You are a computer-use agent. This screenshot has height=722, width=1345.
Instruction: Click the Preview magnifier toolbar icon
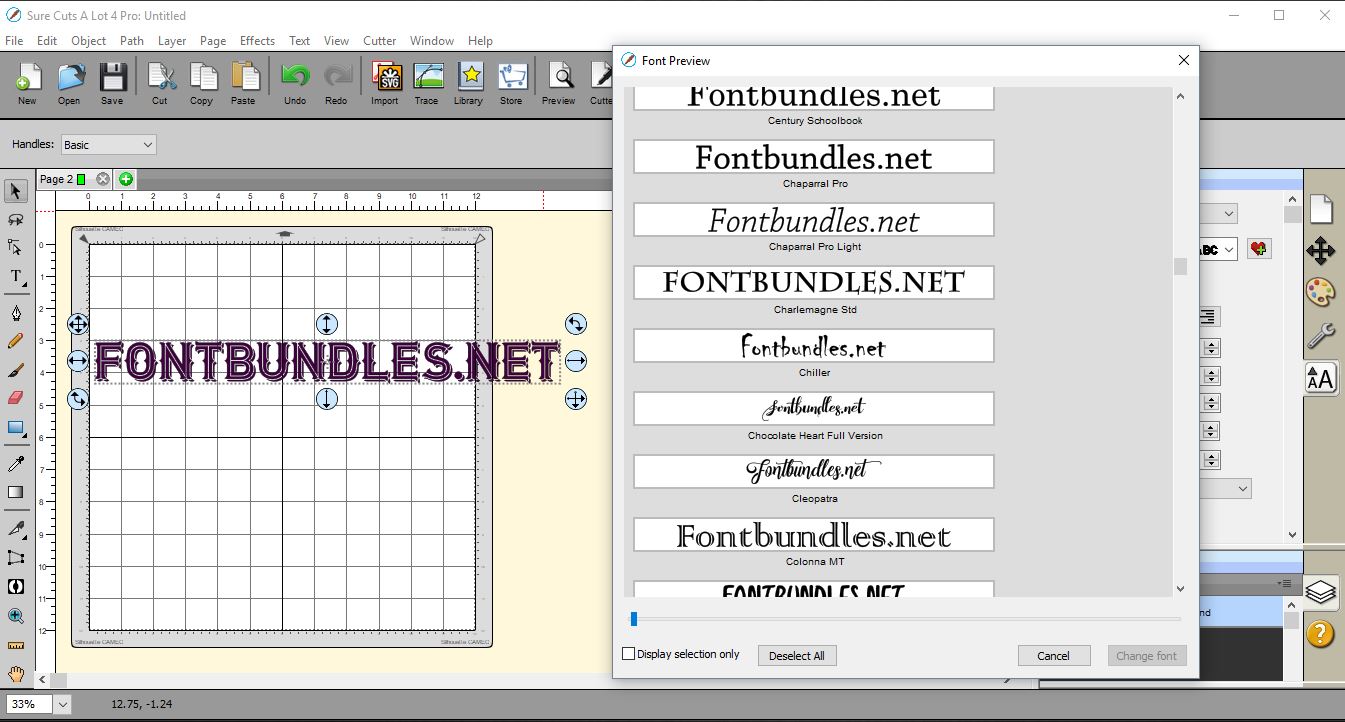[x=559, y=83]
